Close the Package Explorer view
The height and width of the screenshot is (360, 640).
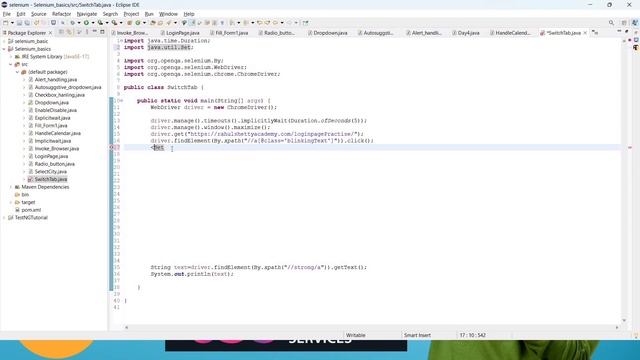[x=50, y=33]
